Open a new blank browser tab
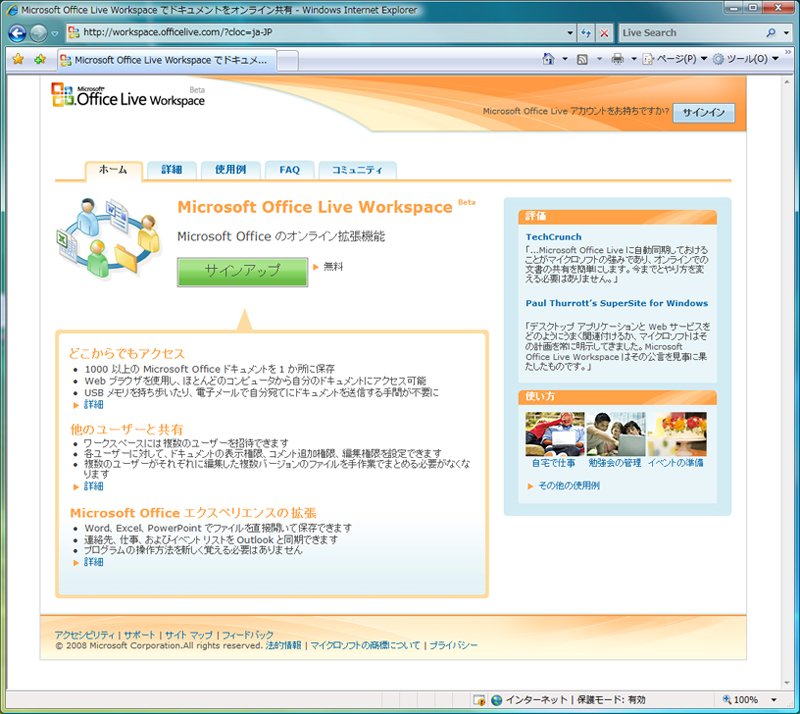Screen dimensions: 800x714 (288, 60)
